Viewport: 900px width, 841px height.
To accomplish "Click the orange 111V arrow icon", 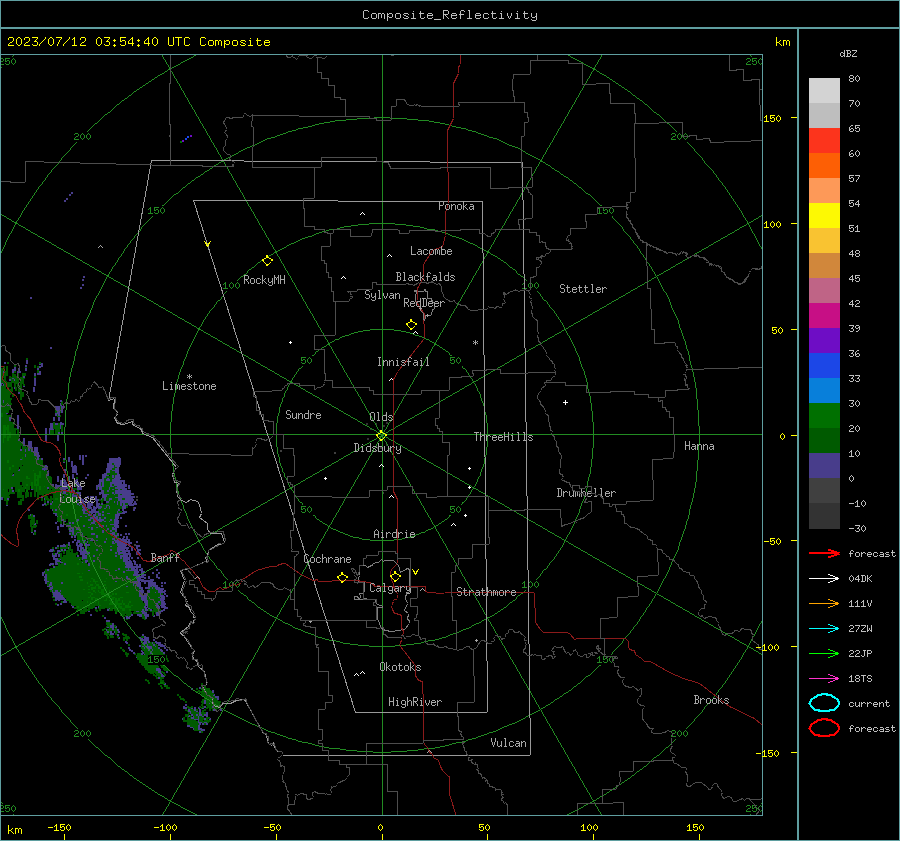I will click(x=824, y=603).
